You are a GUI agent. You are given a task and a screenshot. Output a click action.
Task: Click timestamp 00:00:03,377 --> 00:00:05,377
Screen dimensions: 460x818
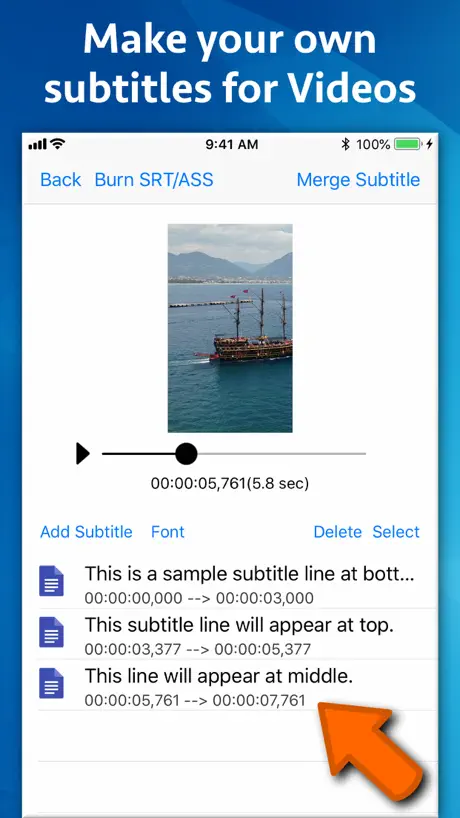198,649
